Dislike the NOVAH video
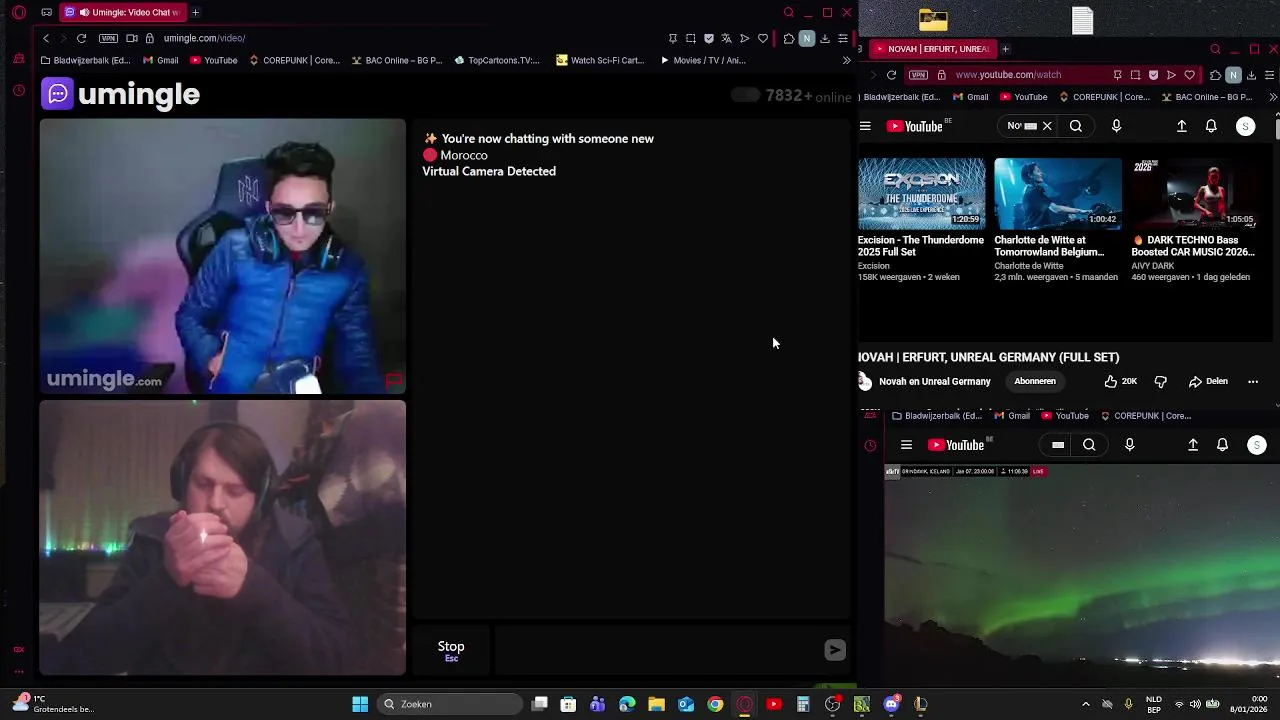Screen dimensions: 1280x720 pyautogui.click(x=1161, y=381)
